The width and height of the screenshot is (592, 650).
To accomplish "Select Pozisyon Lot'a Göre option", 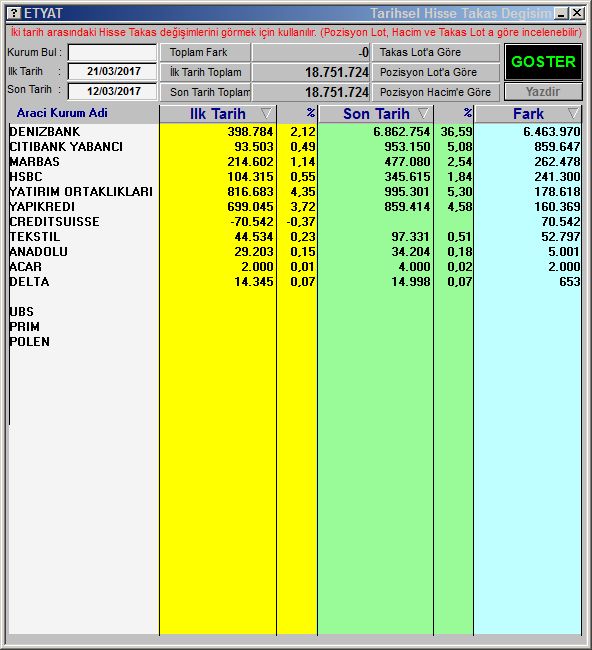I will pyautogui.click(x=436, y=72).
